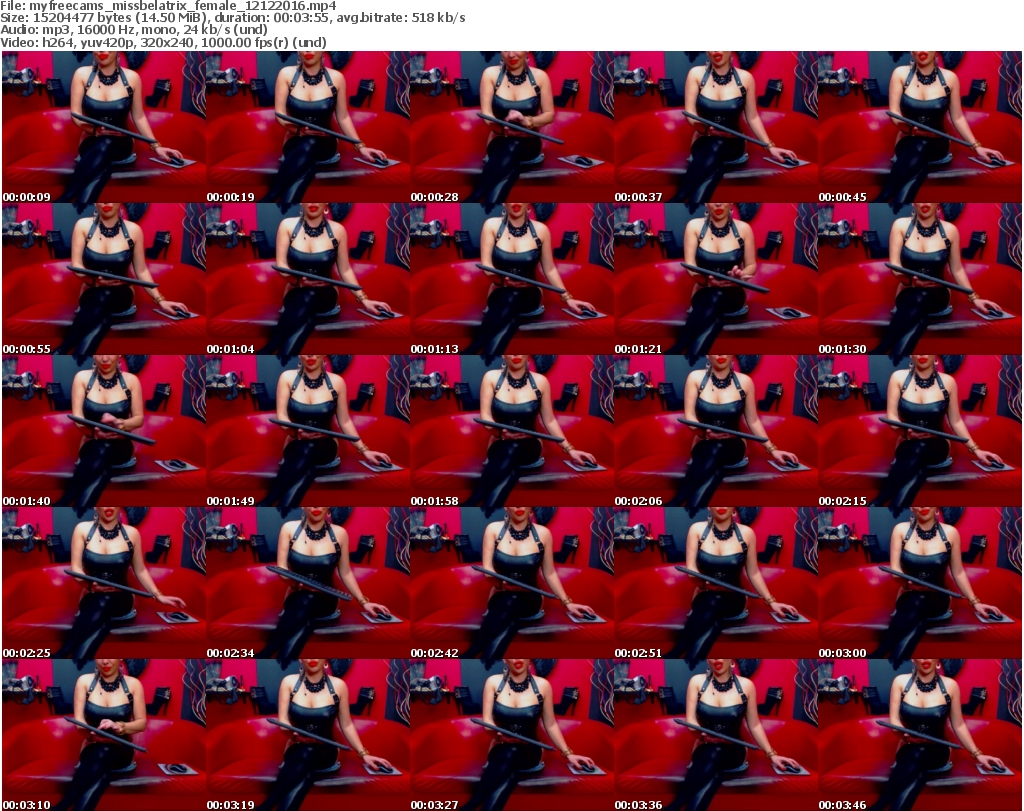The width and height of the screenshot is (1024, 811).
Task: Open the 00:03:19 frame
Action: (308, 735)
